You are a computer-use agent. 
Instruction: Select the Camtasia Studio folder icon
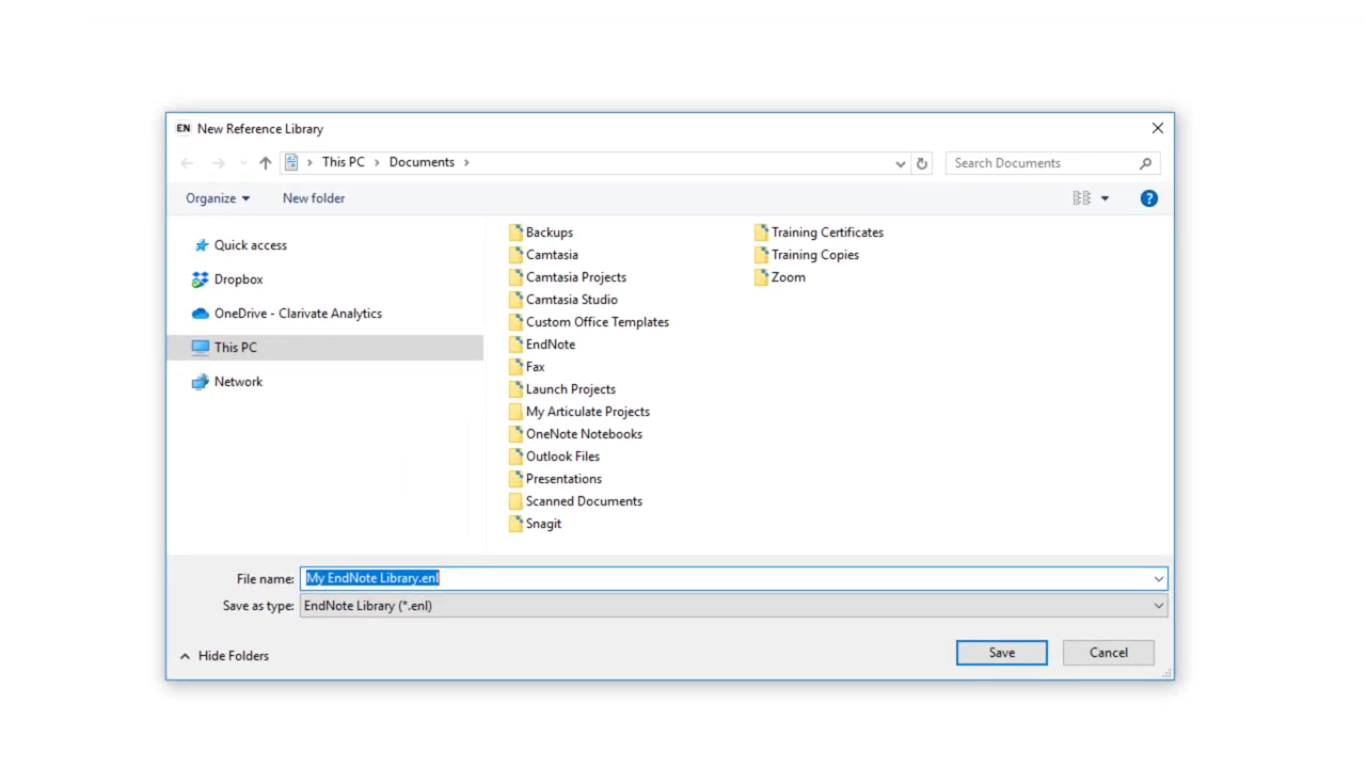click(515, 299)
